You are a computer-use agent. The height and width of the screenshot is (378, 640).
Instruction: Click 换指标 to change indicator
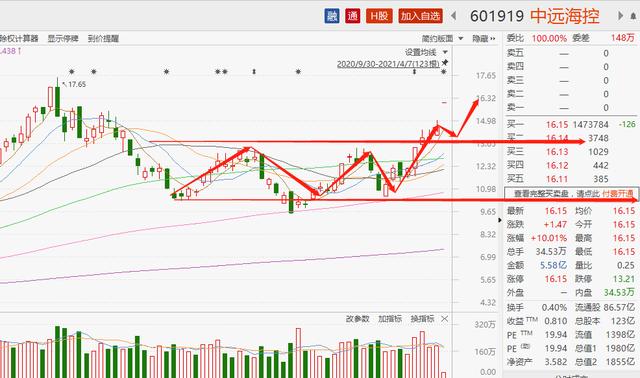click(423, 319)
